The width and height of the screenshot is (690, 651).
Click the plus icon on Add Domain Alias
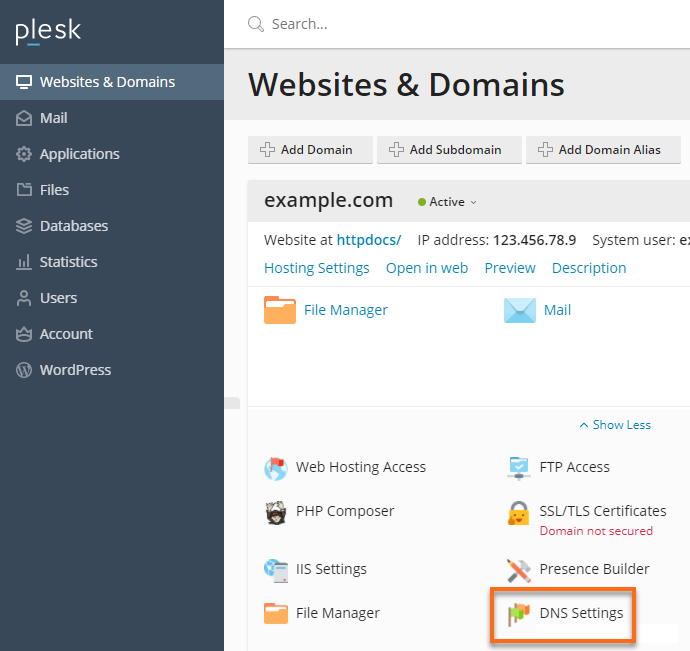(x=545, y=150)
